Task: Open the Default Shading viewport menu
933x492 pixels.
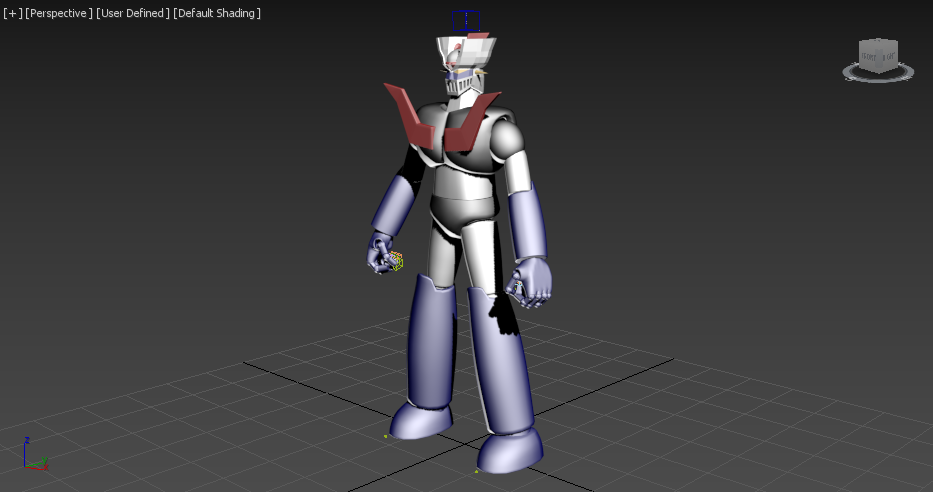Action: click(217, 13)
